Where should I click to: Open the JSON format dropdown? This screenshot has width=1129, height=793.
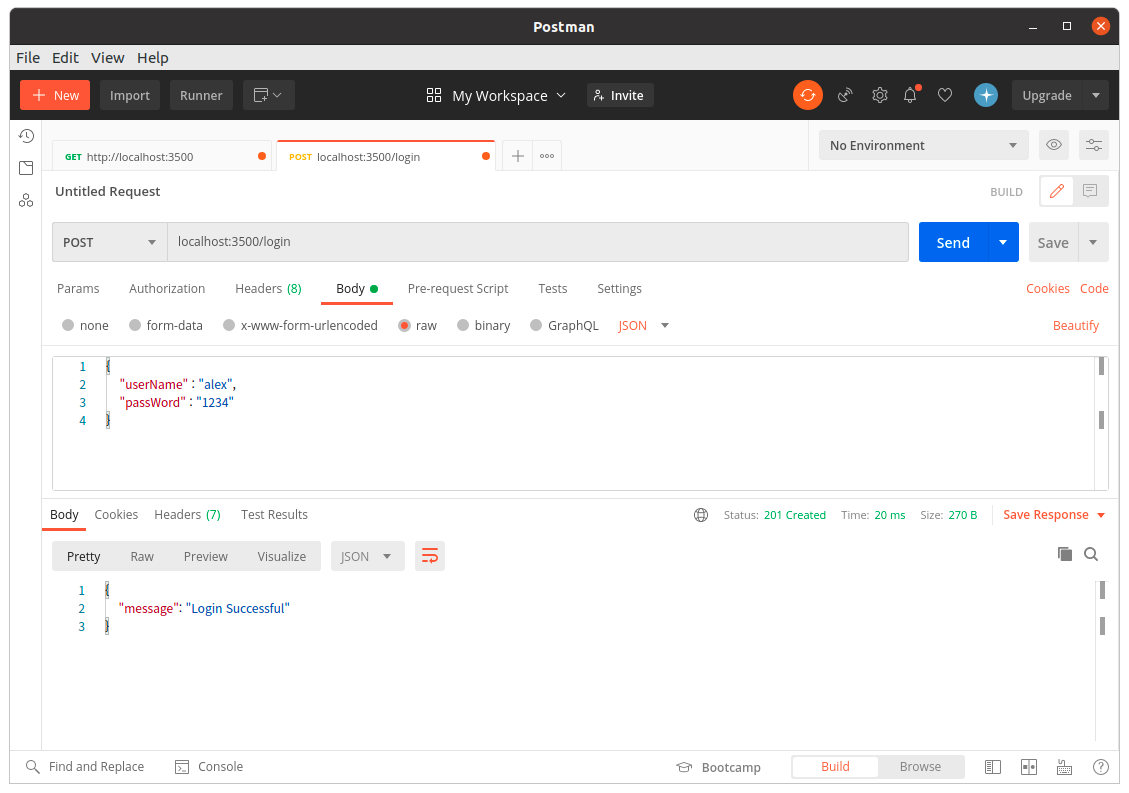click(640, 325)
